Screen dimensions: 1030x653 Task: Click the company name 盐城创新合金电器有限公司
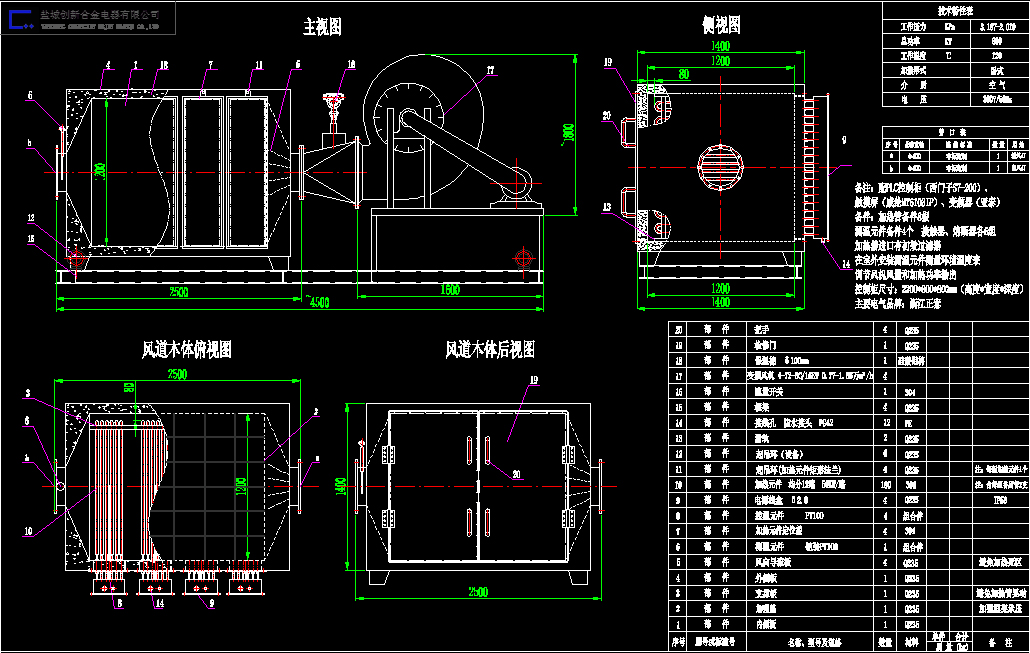point(100,14)
